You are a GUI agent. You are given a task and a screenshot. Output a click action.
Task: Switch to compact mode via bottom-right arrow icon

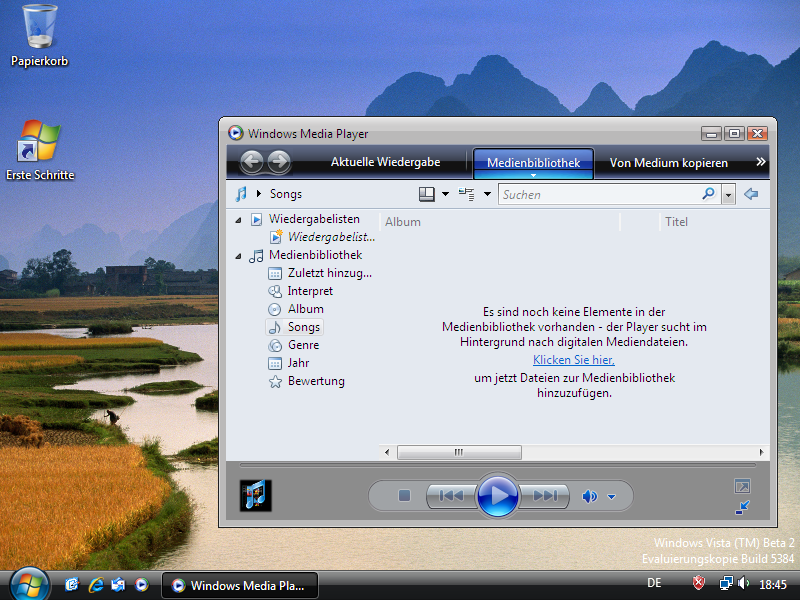(x=742, y=508)
